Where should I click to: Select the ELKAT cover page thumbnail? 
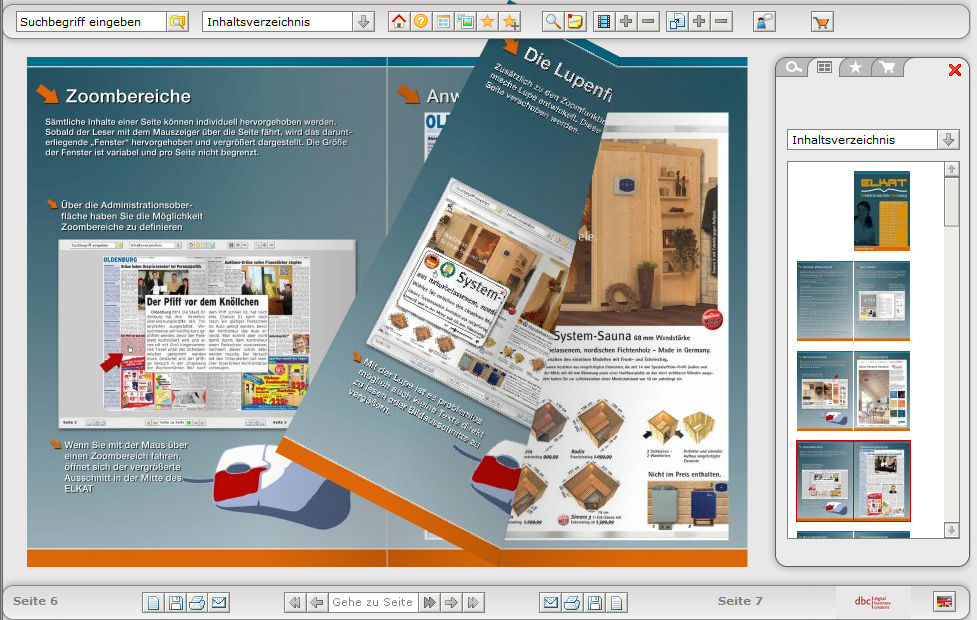[x=881, y=210]
